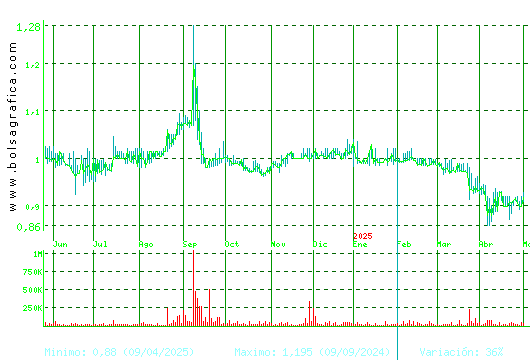The width and height of the screenshot is (530, 360).
Task: Click the 250K volume axis label
Action: [32, 308]
